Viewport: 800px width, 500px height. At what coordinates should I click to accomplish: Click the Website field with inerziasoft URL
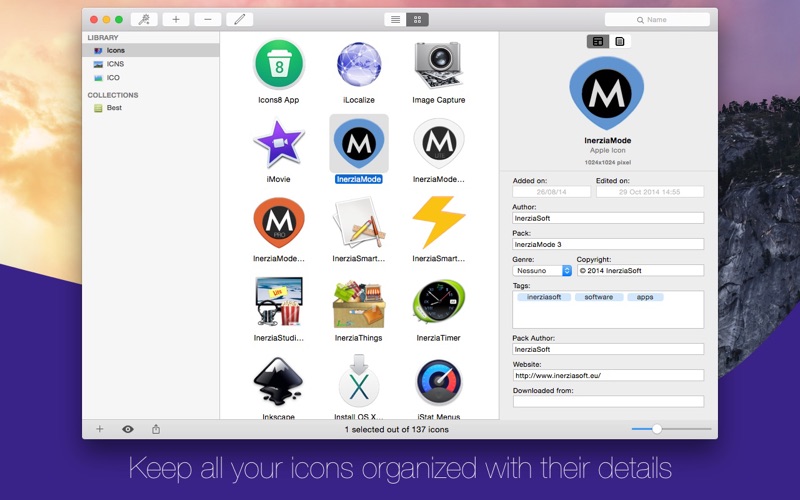(x=608, y=376)
